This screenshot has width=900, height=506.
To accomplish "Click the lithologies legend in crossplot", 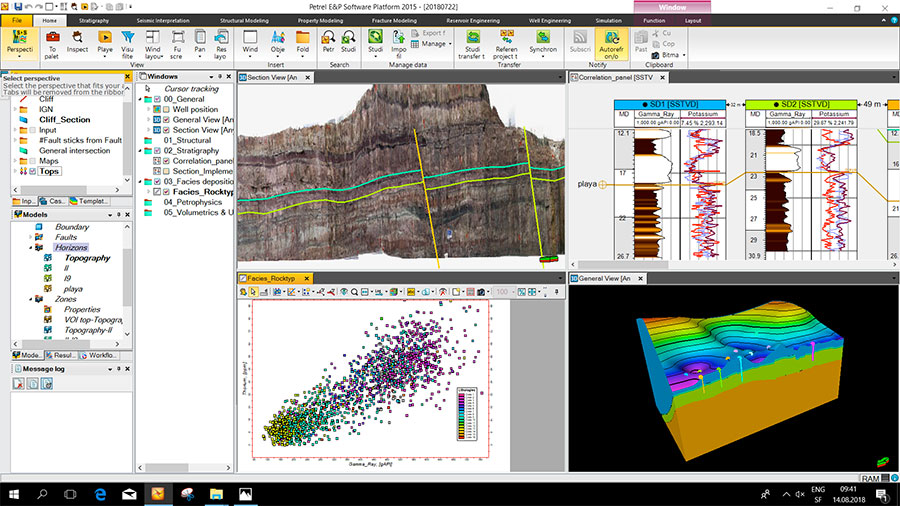I will [467, 414].
